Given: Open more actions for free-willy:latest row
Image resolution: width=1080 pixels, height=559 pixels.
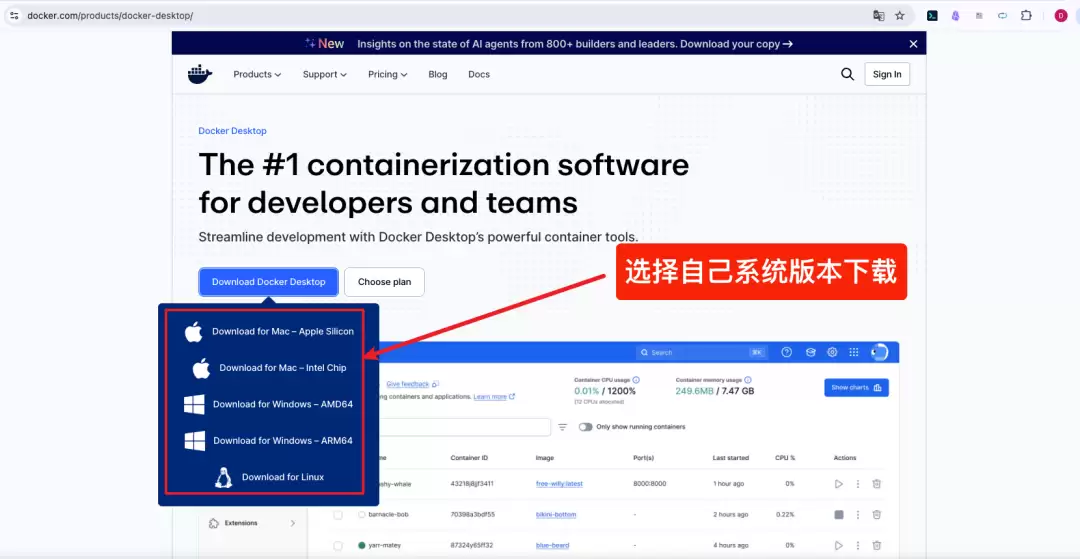Looking at the screenshot, I should pos(858,484).
